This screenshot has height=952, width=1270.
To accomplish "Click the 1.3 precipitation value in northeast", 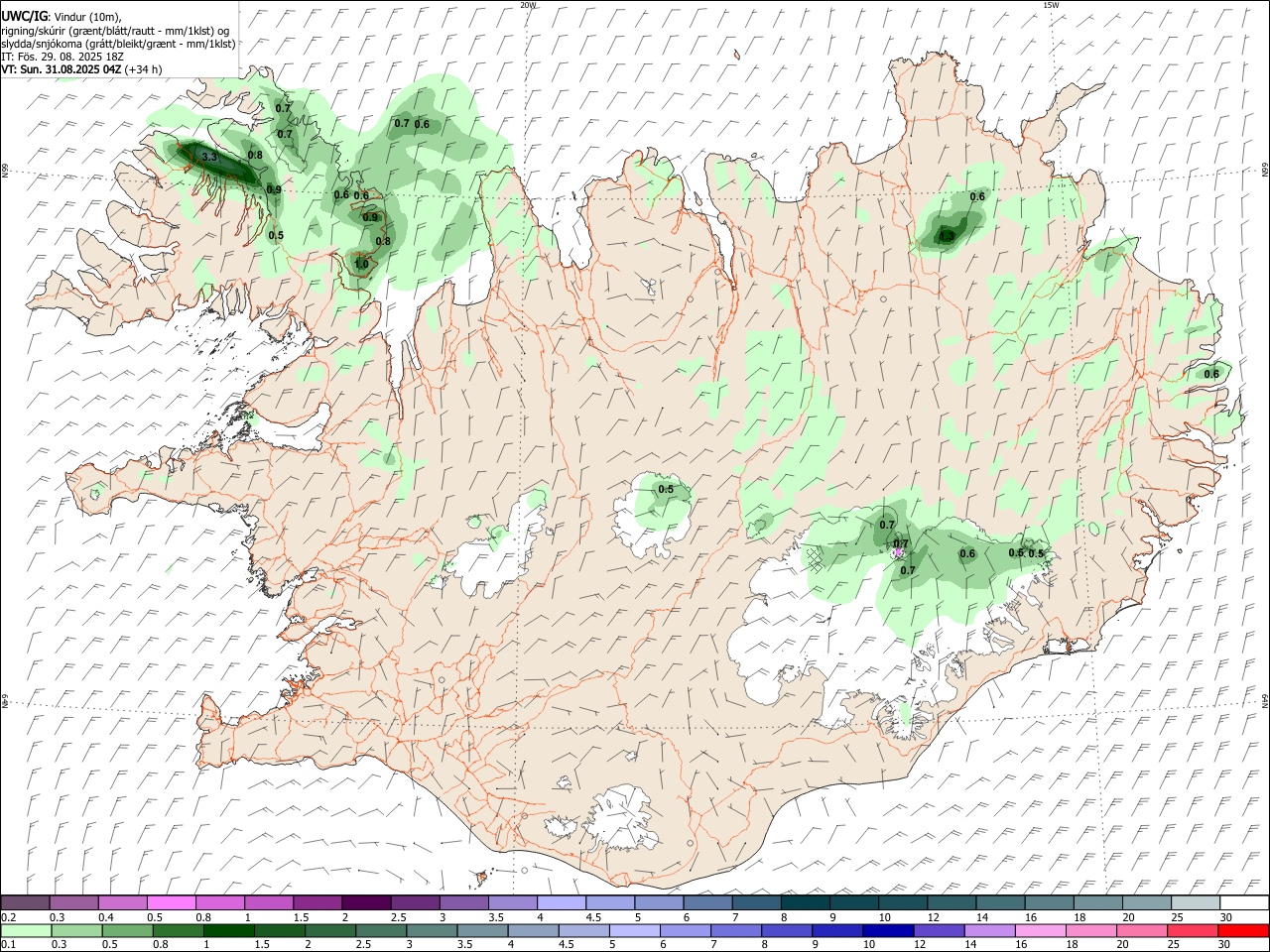I will coord(947,236).
